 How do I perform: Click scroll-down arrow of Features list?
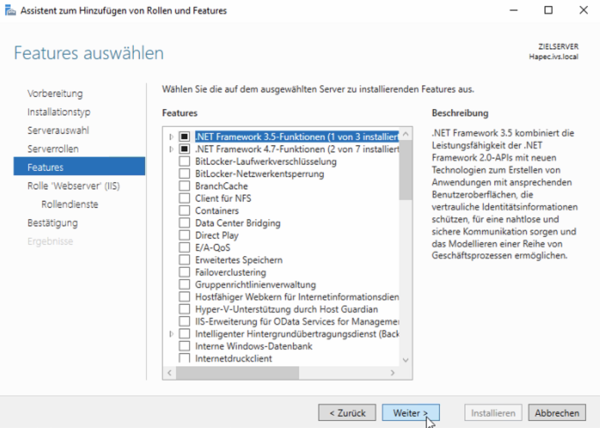tap(405, 357)
